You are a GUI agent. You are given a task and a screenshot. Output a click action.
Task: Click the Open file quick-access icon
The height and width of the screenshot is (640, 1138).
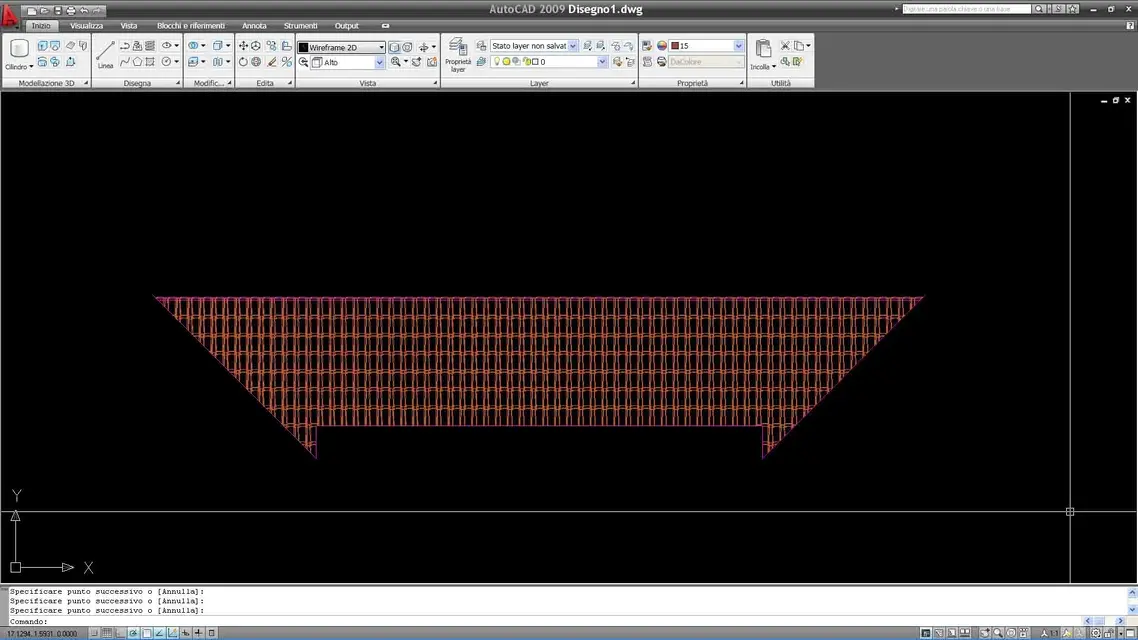[44, 11]
